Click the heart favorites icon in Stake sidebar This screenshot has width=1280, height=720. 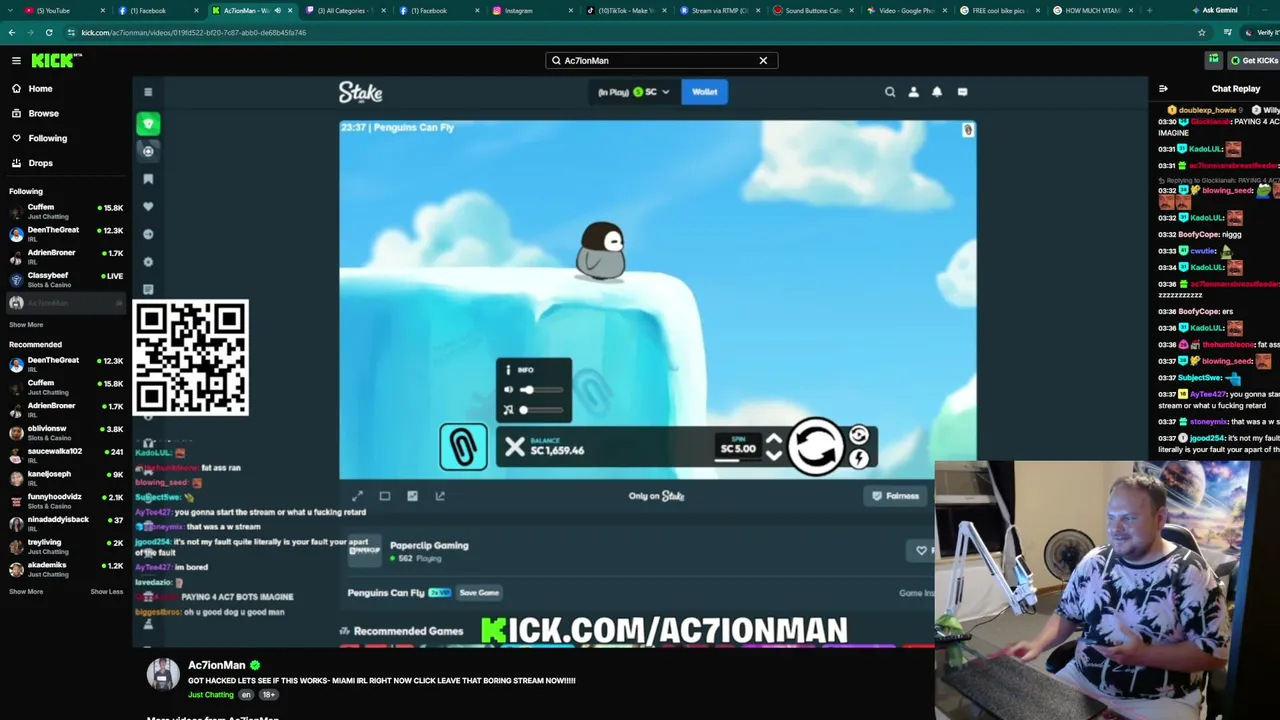click(148, 207)
